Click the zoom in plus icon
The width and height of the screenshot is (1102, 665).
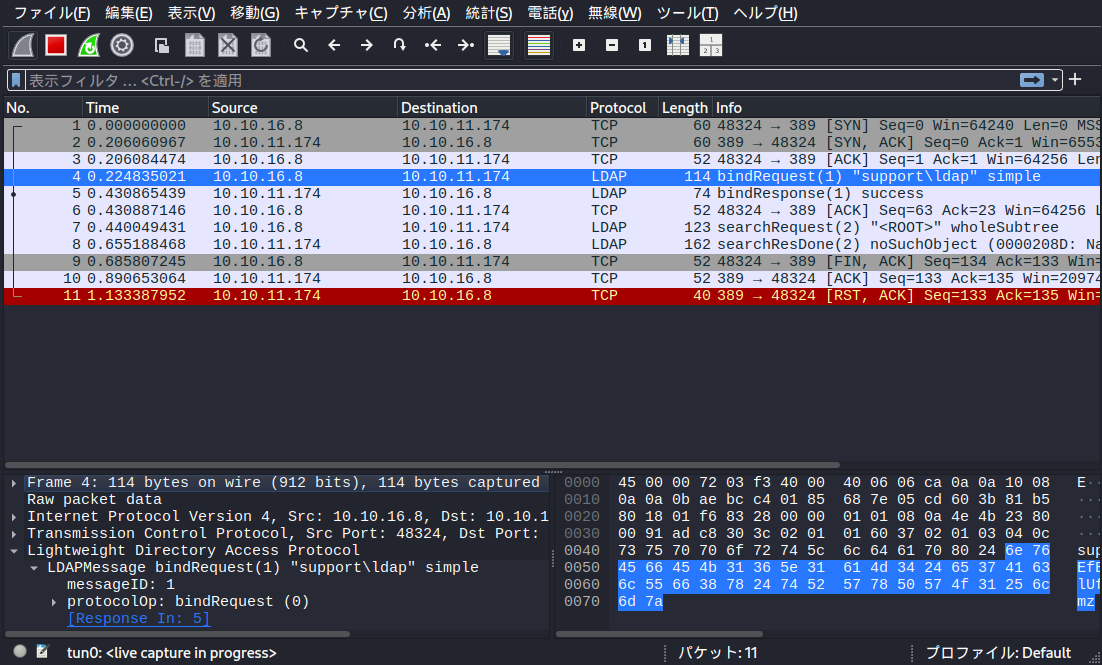(x=579, y=45)
